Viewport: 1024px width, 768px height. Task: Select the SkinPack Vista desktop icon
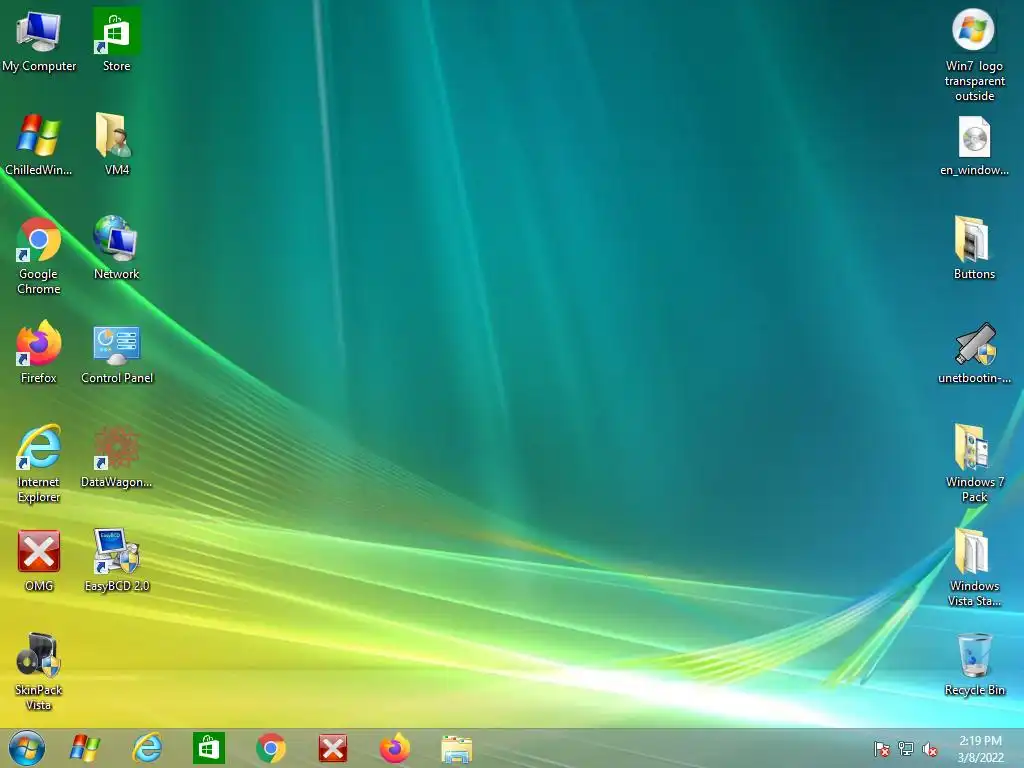(39, 672)
